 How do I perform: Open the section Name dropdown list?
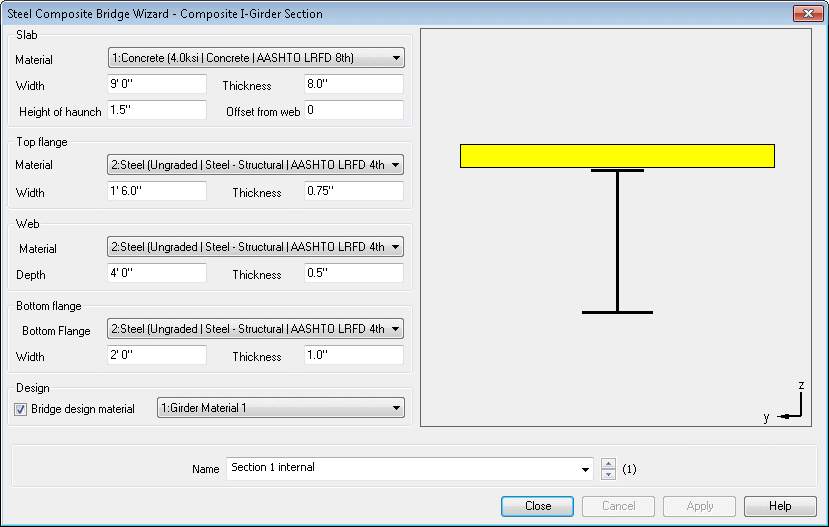pos(585,469)
